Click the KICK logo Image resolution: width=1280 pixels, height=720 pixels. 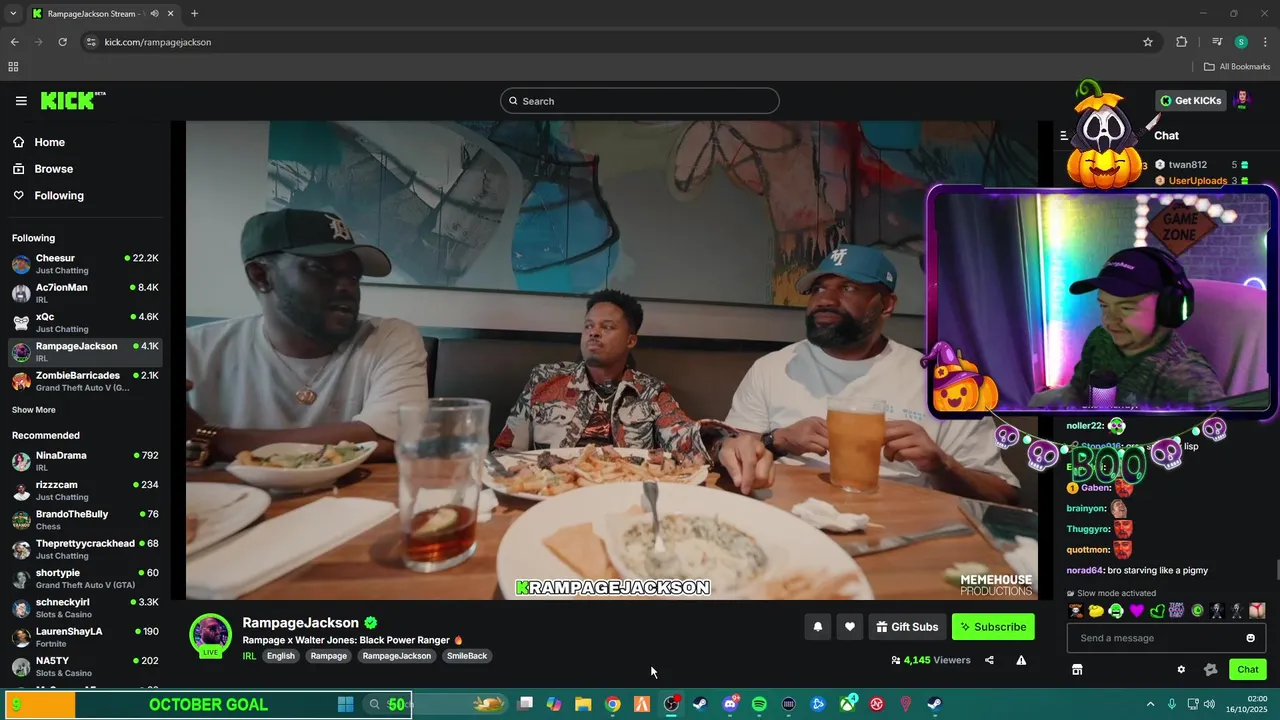coord(72,100)
